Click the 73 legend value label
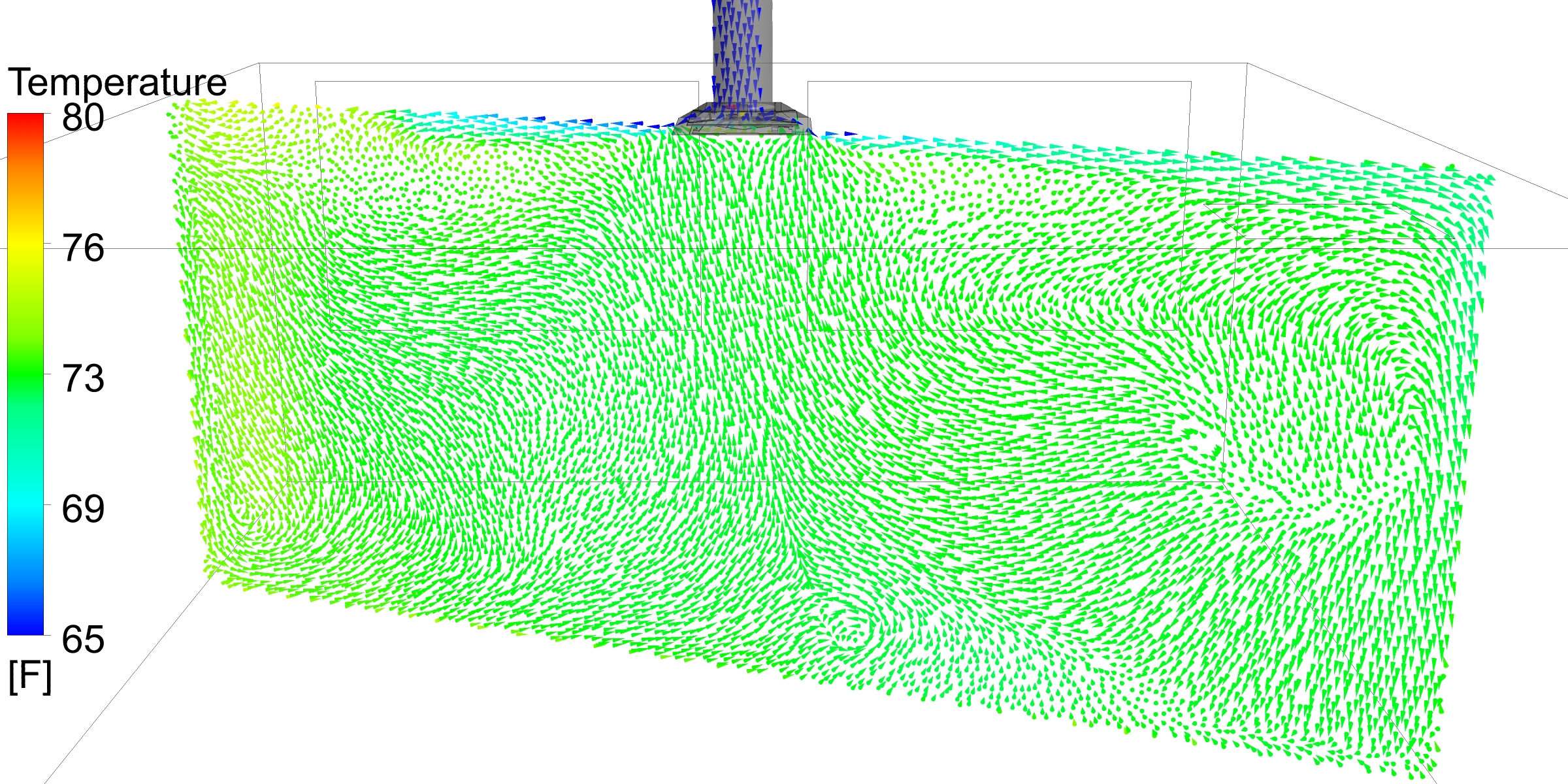 [83, 379]
